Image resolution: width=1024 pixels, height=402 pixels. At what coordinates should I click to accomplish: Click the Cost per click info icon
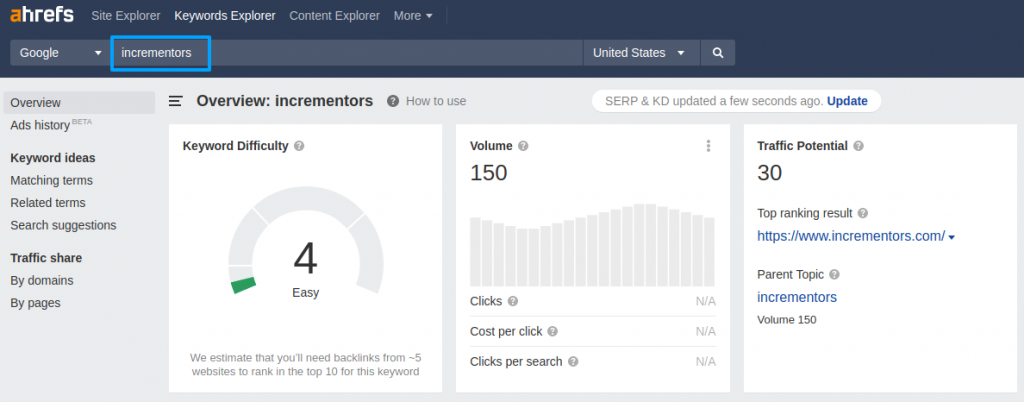tap(552, 332)
